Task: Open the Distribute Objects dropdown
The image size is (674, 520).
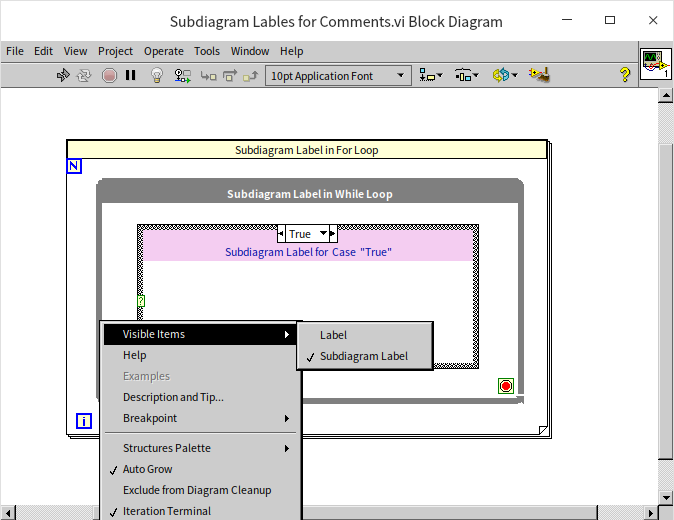Action: tap(466, 75)
